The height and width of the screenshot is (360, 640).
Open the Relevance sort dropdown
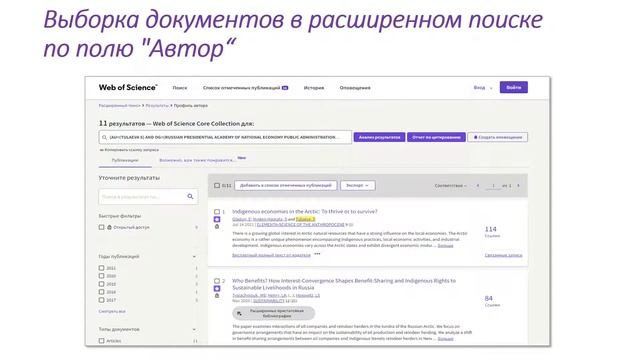tap(450, 186)
